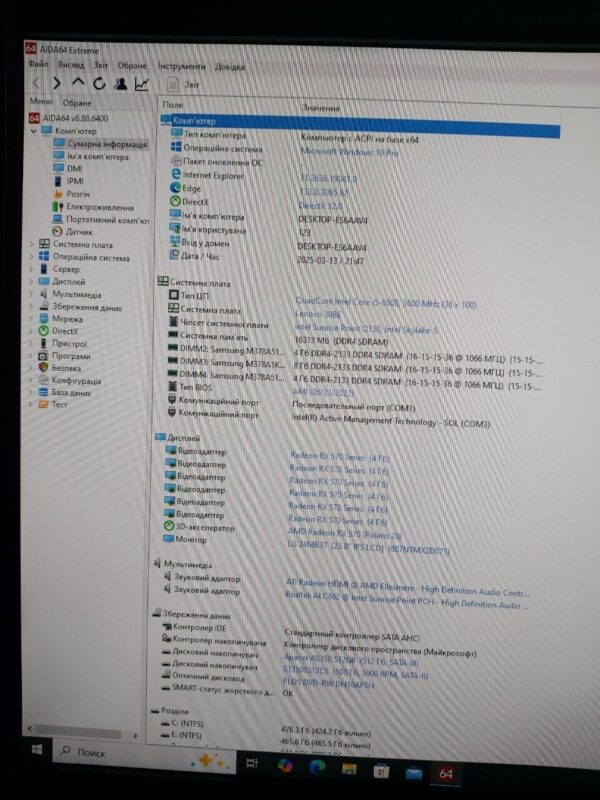Open the Microsoft Windows 10 Pro link
Image resolution: width=600 pixels, height=800 pixels.
pyautogui.click(x=349, y=152)
